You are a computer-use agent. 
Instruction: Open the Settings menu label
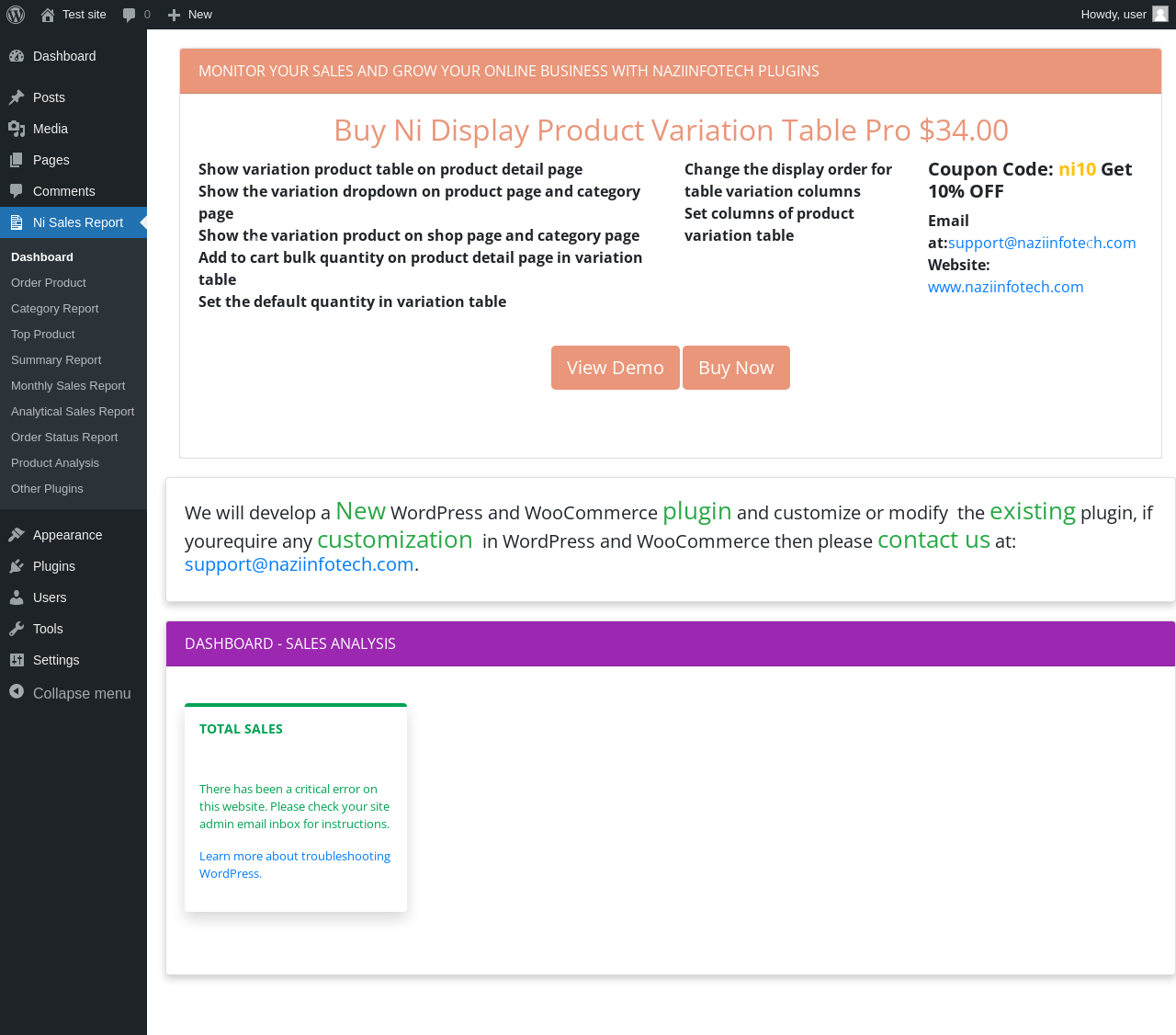coord(56,660)
